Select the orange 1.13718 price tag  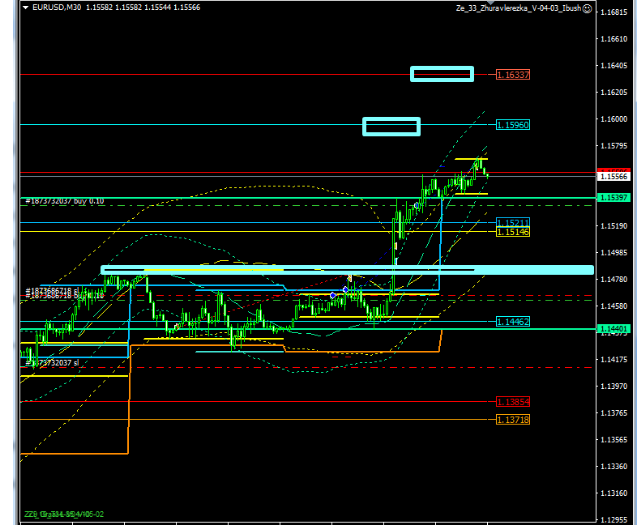[513, 419]
